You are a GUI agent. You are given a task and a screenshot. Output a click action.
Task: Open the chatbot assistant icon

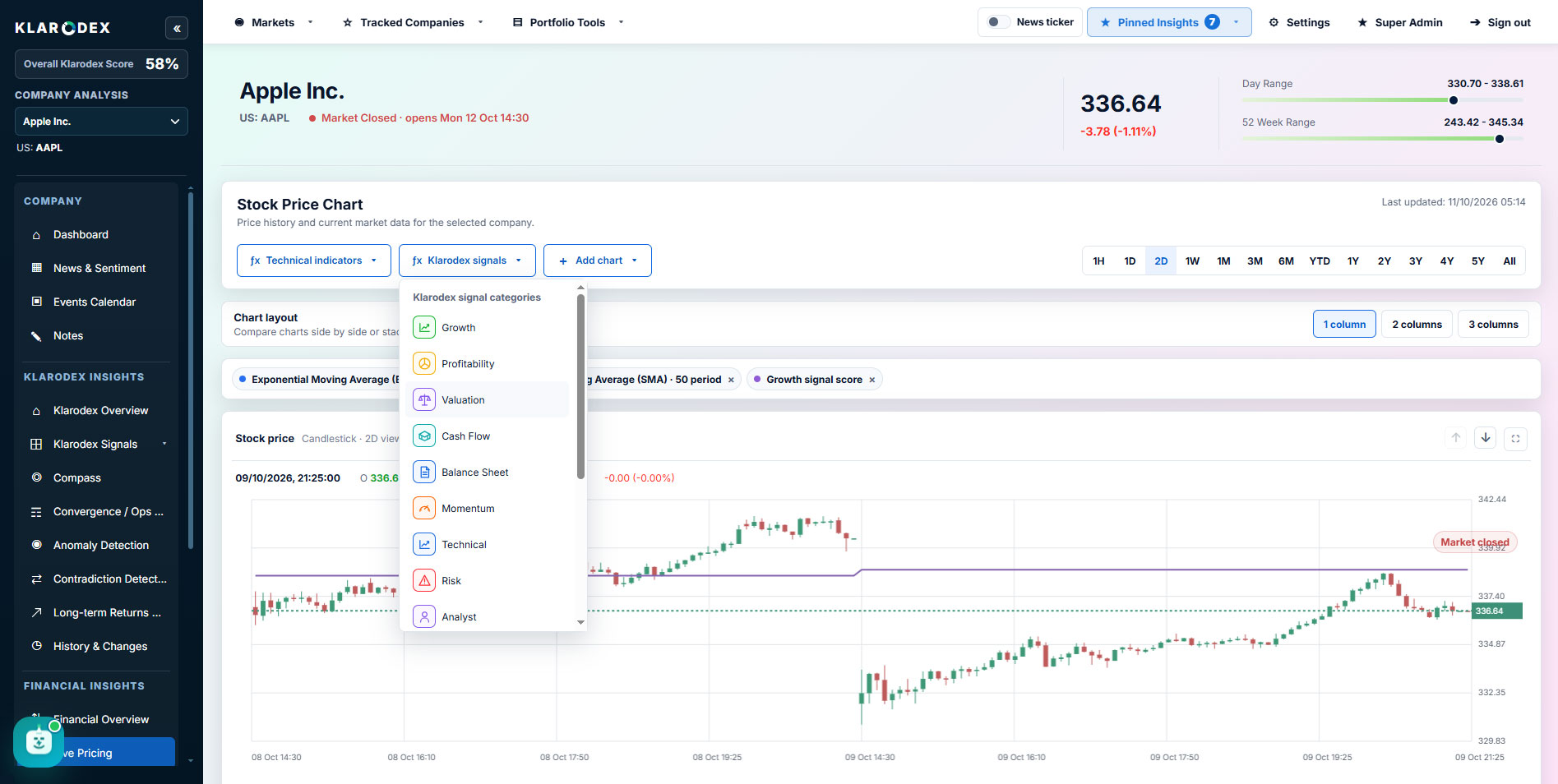[x=39, y=742]
